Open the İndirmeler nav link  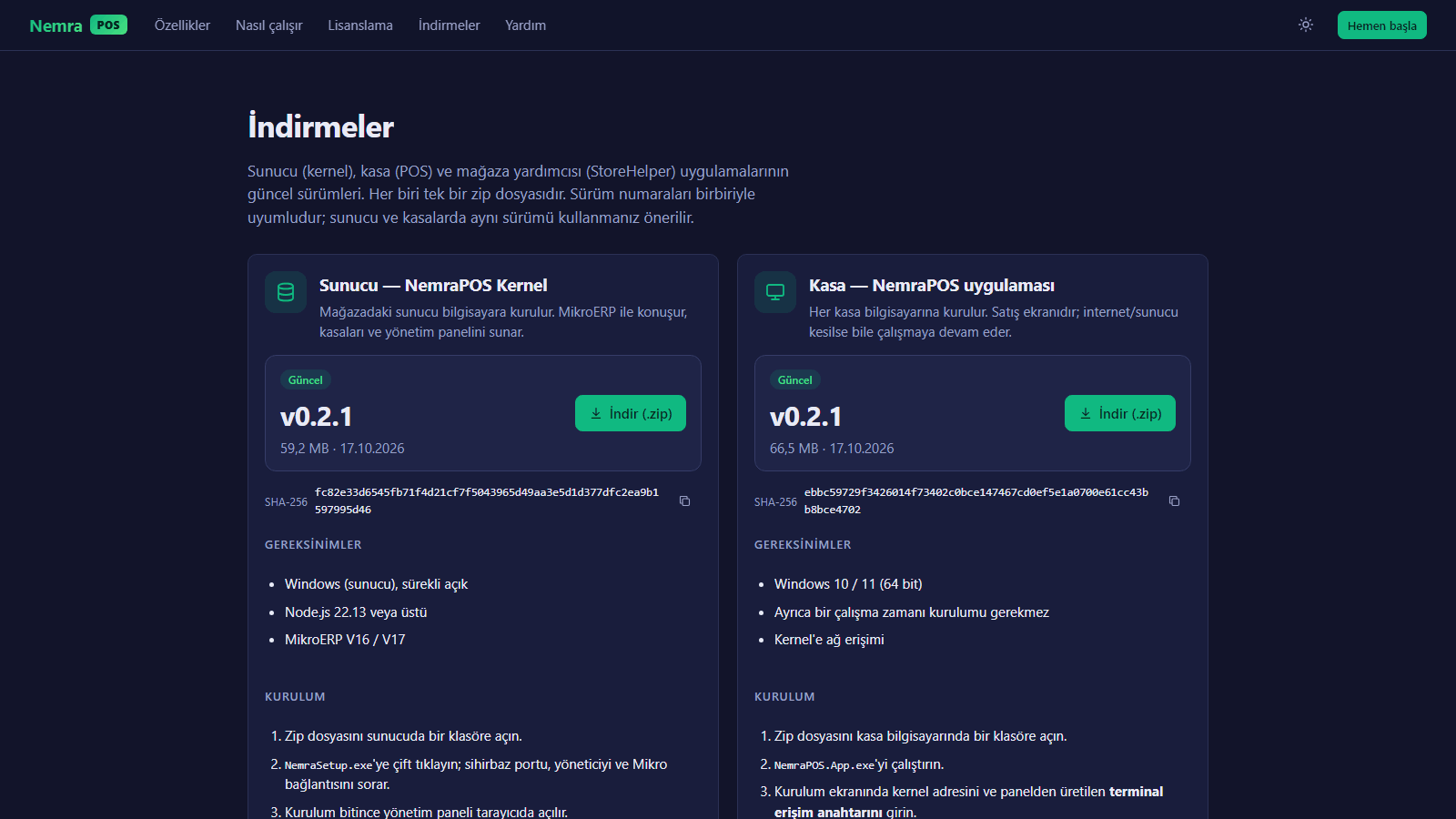pyautogui.click(x=449, y=25)
